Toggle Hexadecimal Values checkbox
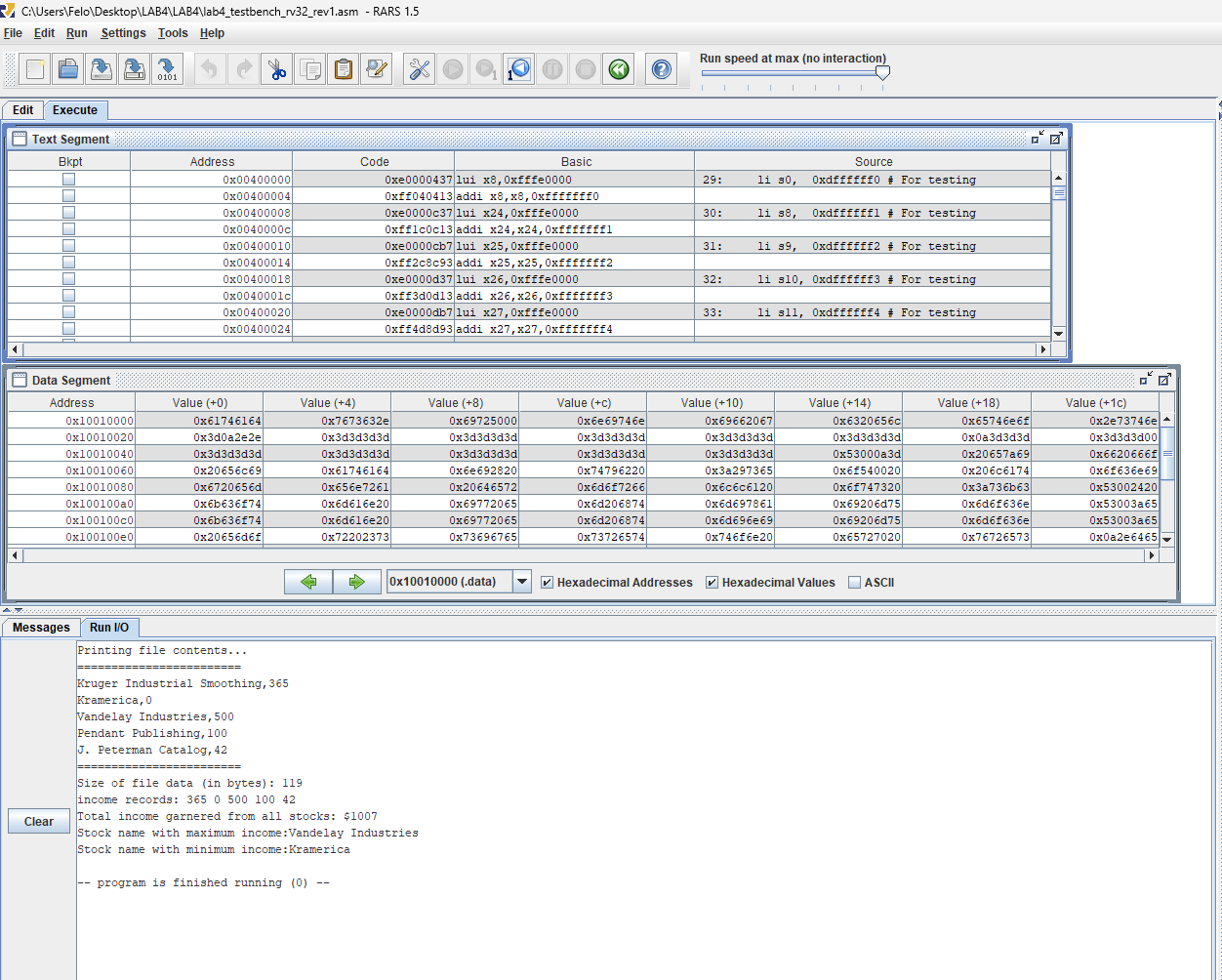The image size is (1222, 980). pyautogui.click(x=713, y=583)
